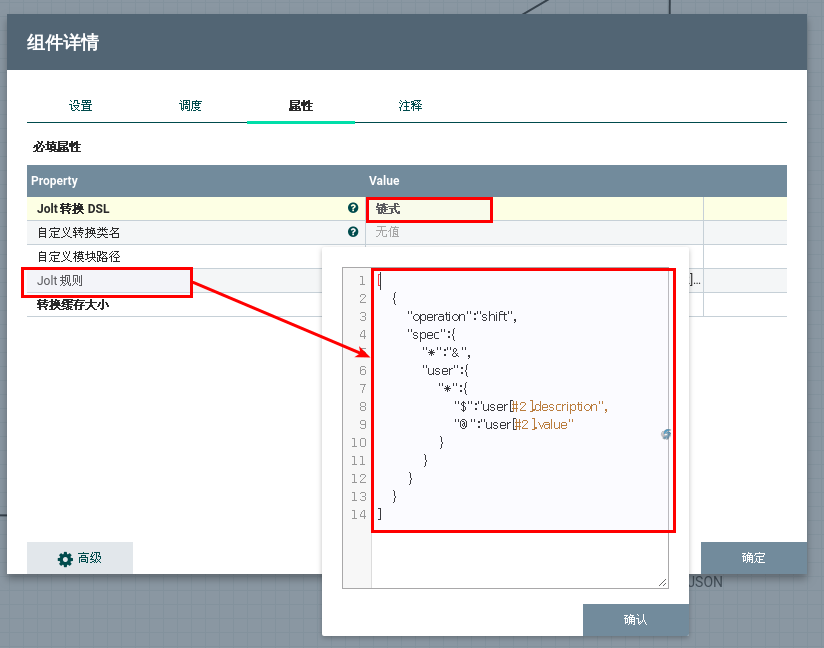Image resolution: width=824 pixels, height=648 pixels.
Task: Click the 转换缓存大小 property name
Action: coord(73,305)
